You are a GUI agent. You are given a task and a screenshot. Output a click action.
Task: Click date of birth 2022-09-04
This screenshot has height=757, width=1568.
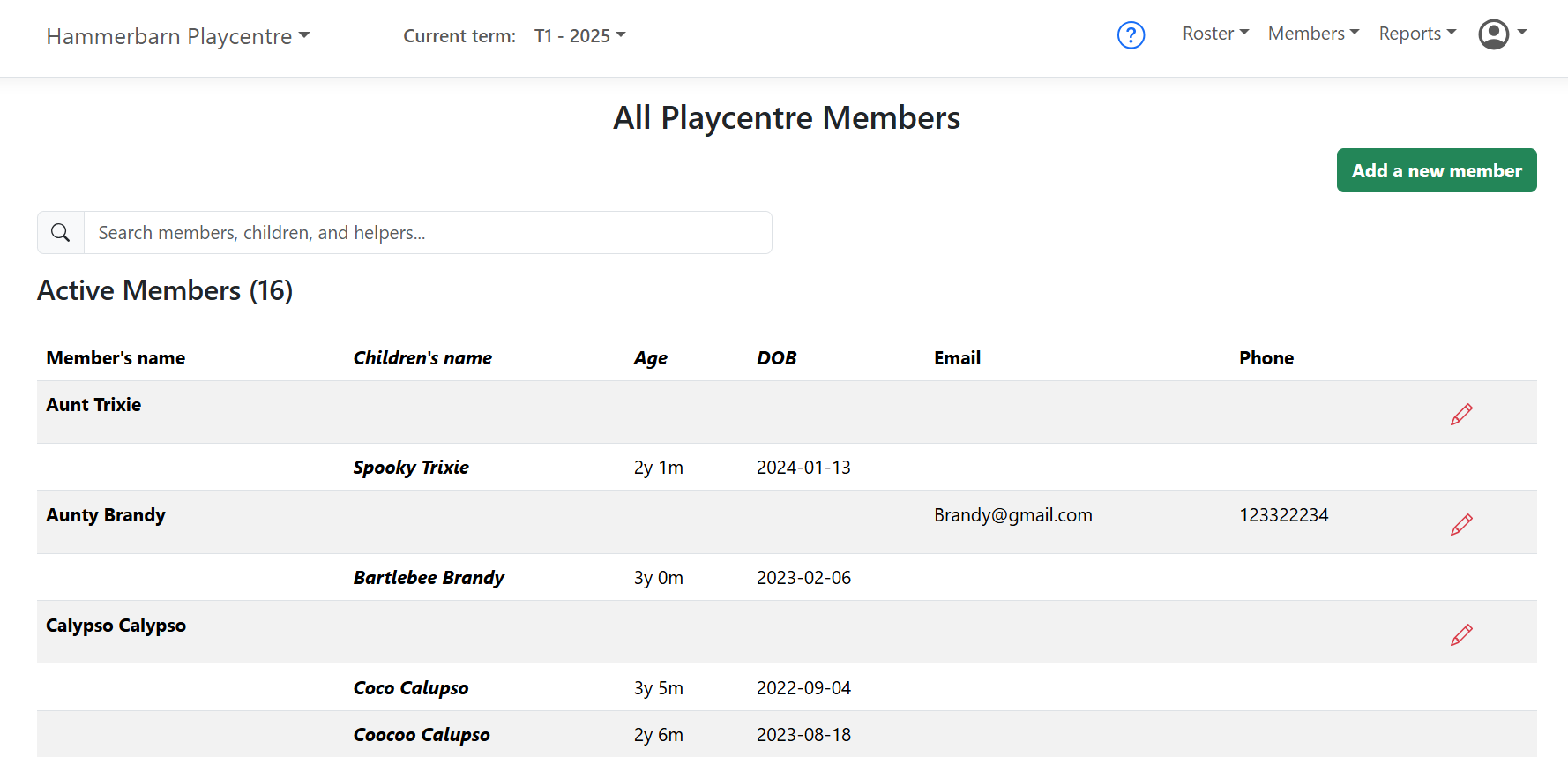point(803,688)
